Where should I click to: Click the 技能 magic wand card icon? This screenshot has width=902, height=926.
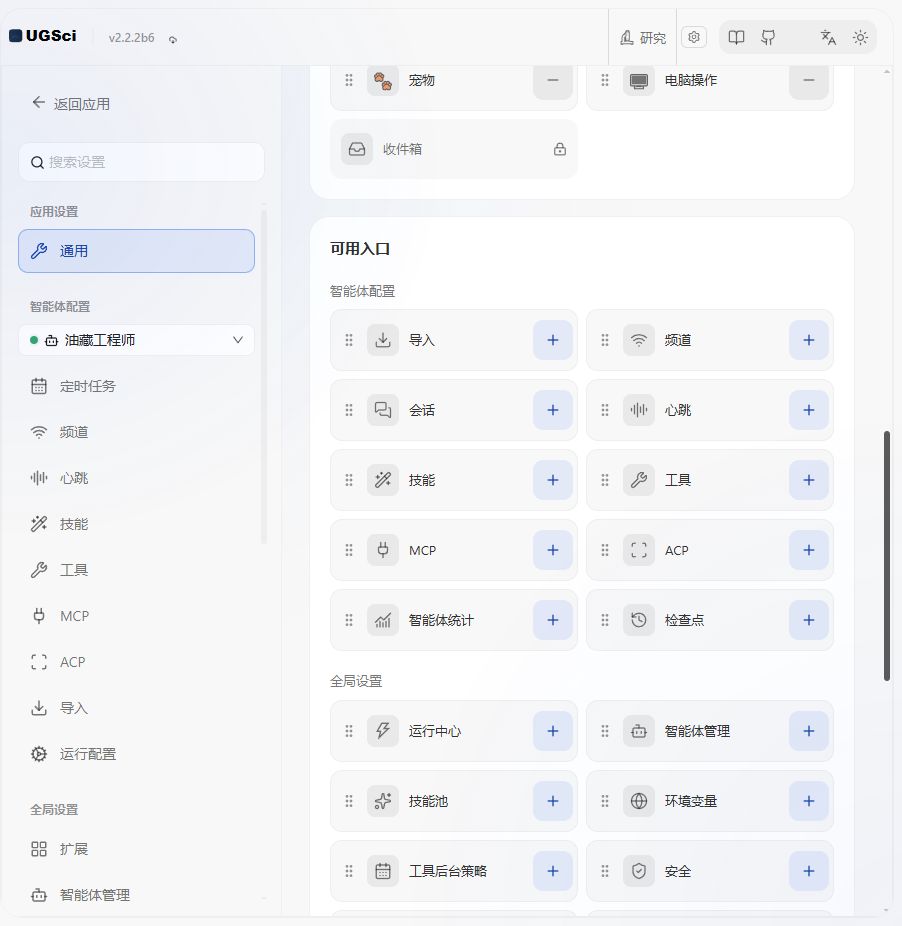point(383,480)
